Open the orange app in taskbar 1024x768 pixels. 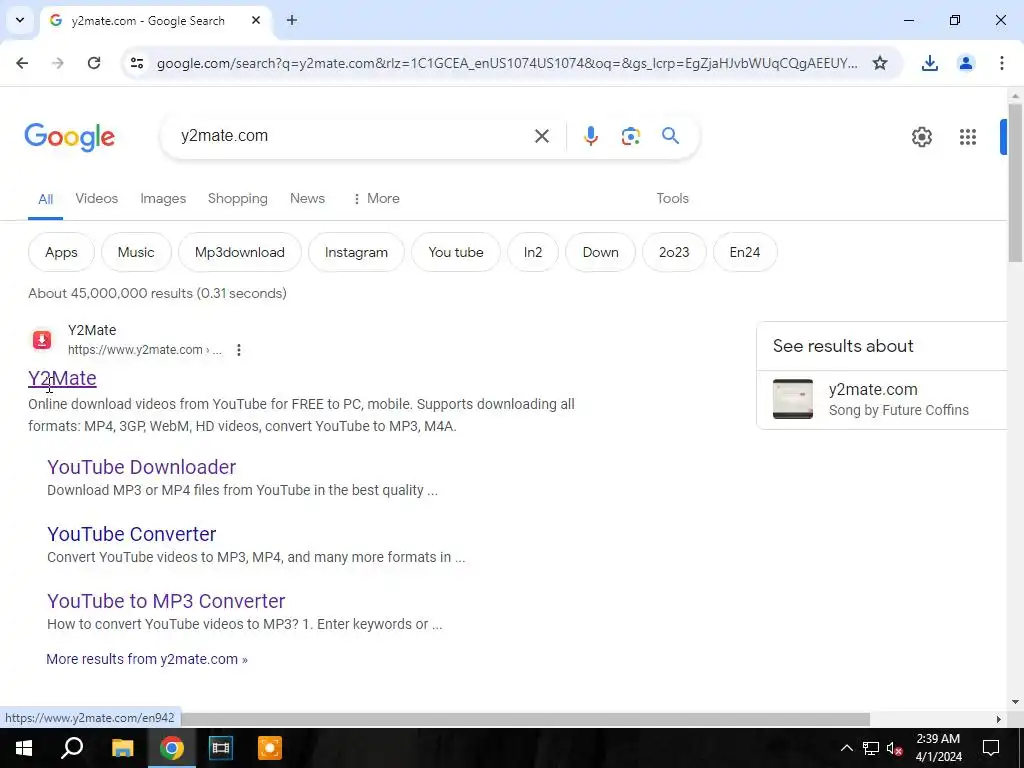pyautogui.click(x=269, y=748)
